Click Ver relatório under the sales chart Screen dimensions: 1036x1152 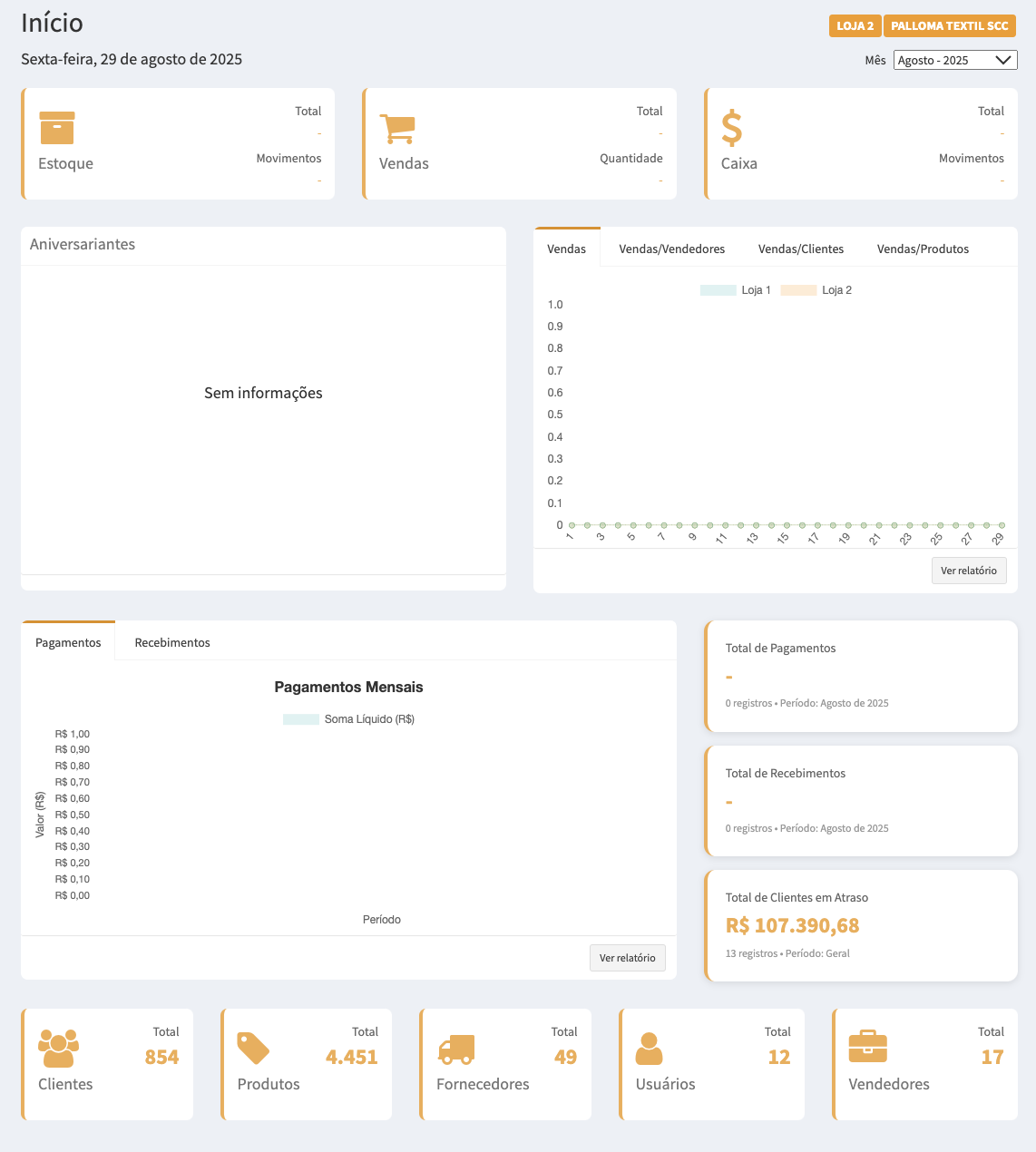point(968,571)
